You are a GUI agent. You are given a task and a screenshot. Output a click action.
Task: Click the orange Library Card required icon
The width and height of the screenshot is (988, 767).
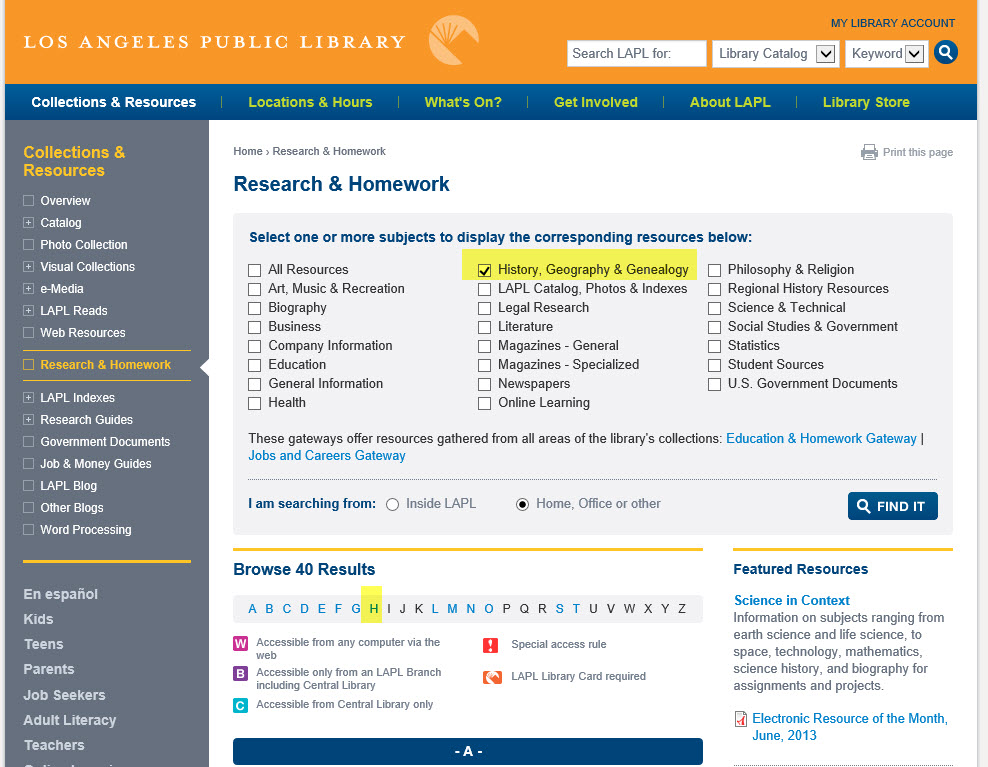[x=492, y=677]
